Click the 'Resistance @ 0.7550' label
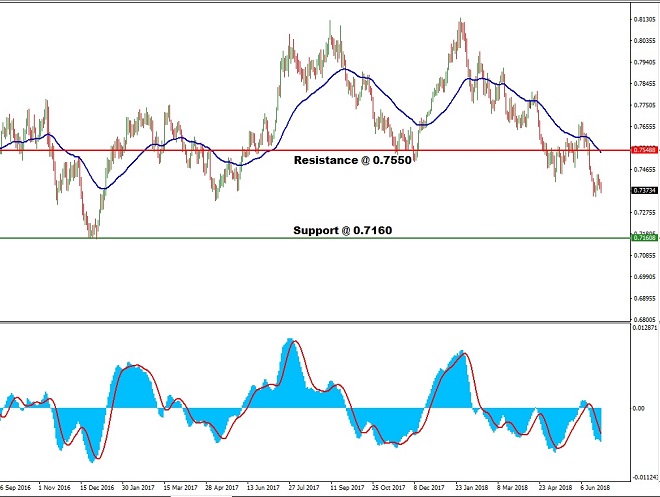Screen dimensions: 660x497 (x=352, y=160)
